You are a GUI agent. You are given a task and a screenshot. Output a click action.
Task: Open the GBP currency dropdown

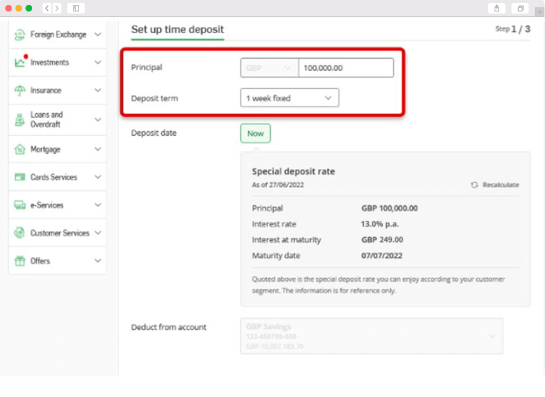pyautogui.click(x=269, y=68)
